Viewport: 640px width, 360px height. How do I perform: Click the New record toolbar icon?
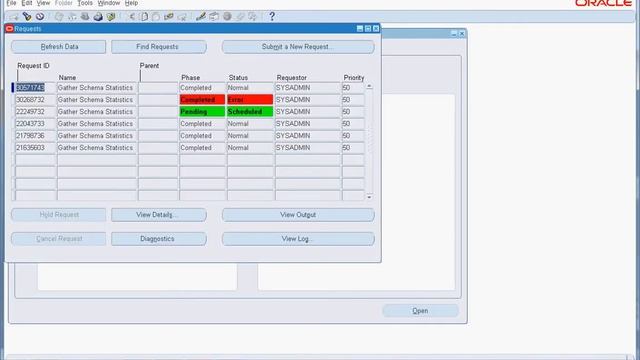click(x=13, y=17)
